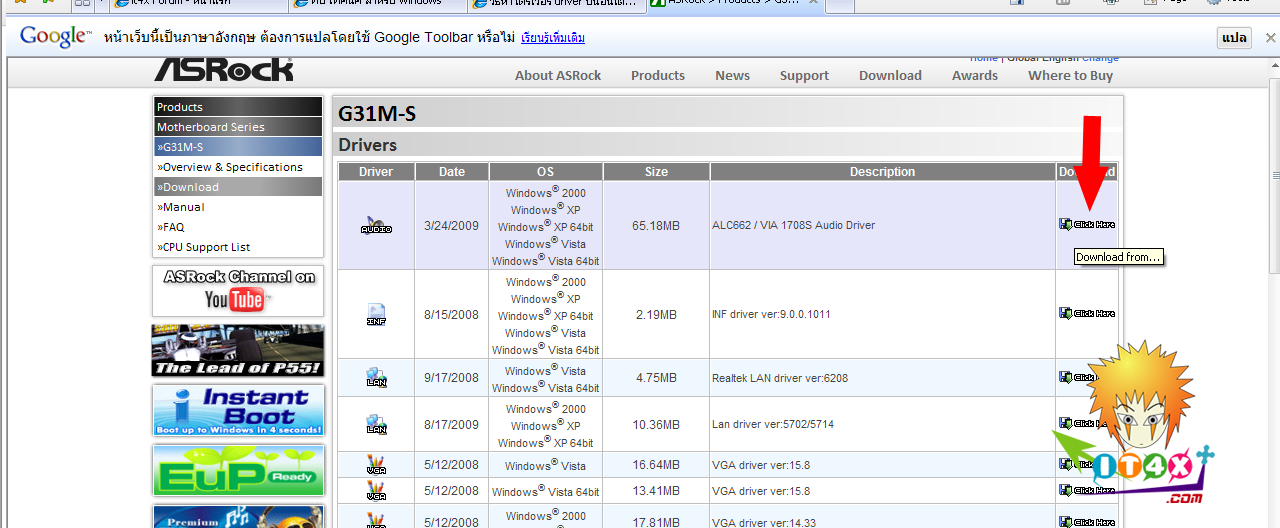Select »Download in the sidebar
This screenshot has width=1280, height=528.
point(238,187)
